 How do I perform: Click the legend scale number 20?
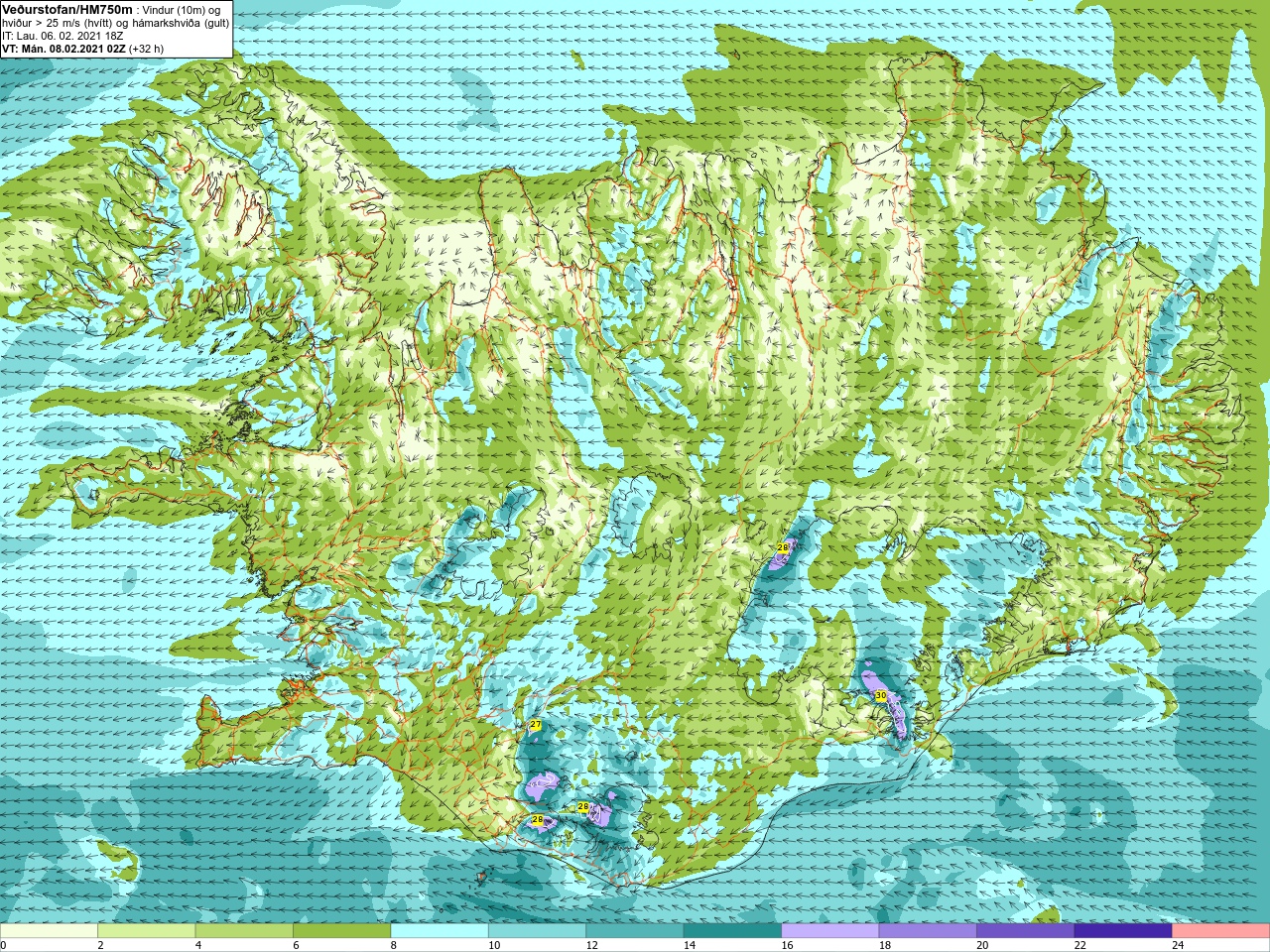[983, 945]
